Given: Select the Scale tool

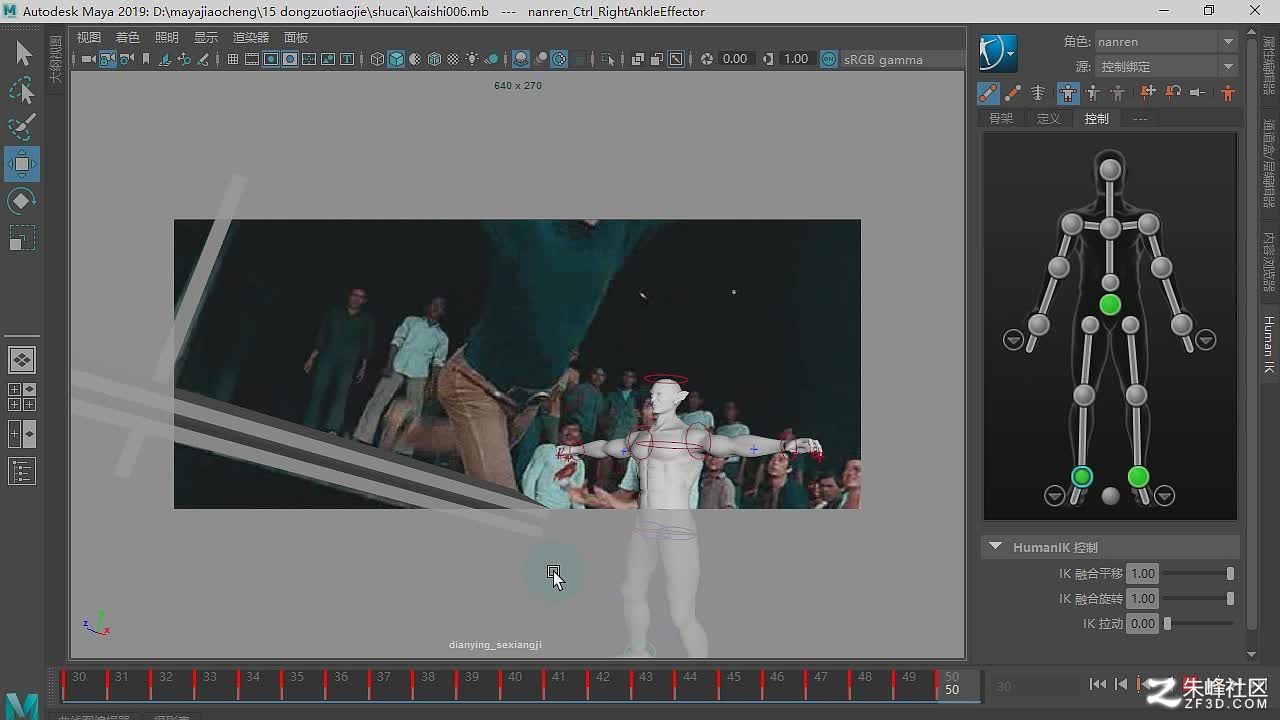Looking at the screenshot, I should coord(22,238).
